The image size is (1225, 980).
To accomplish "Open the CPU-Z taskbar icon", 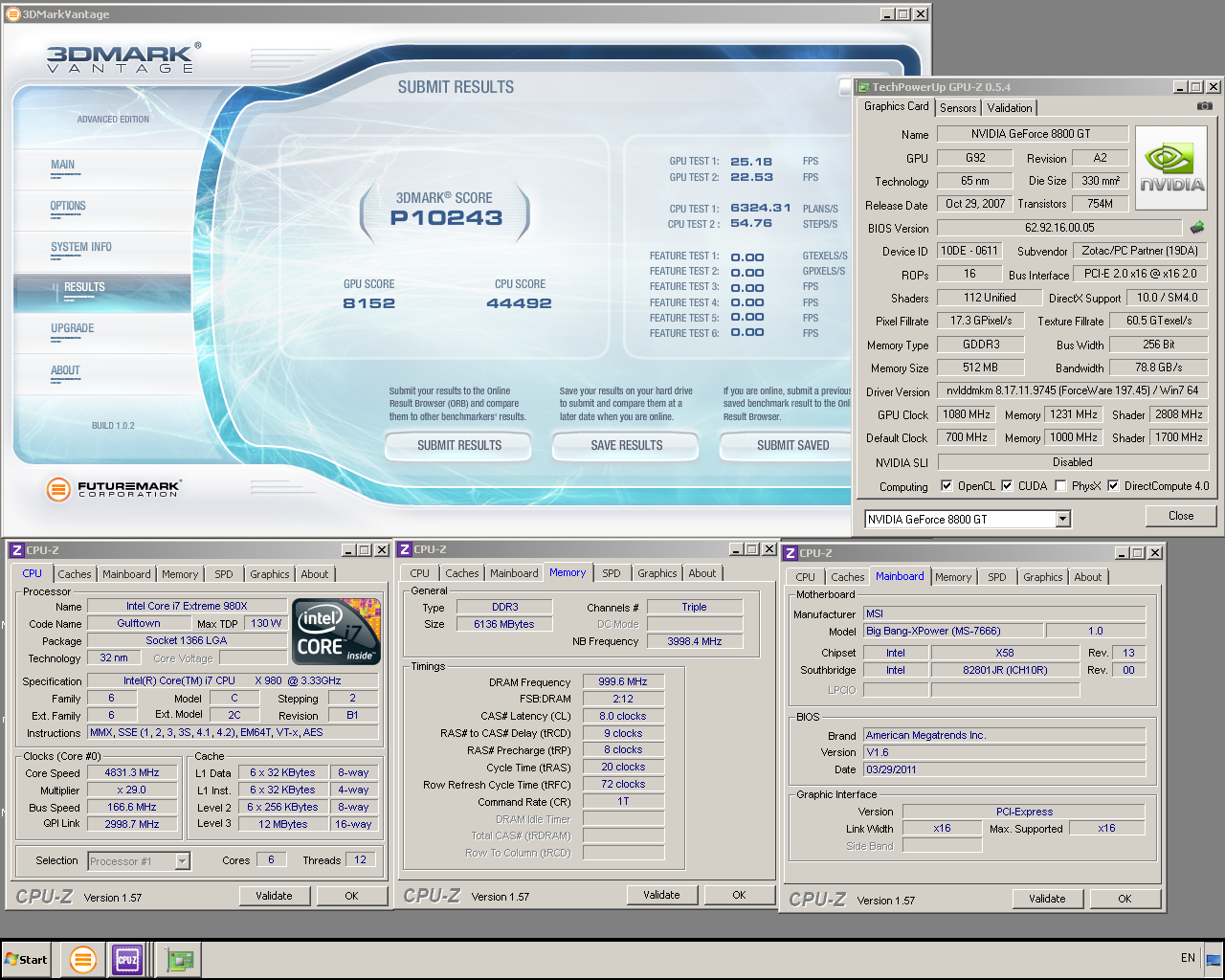I will coord(127,959).
